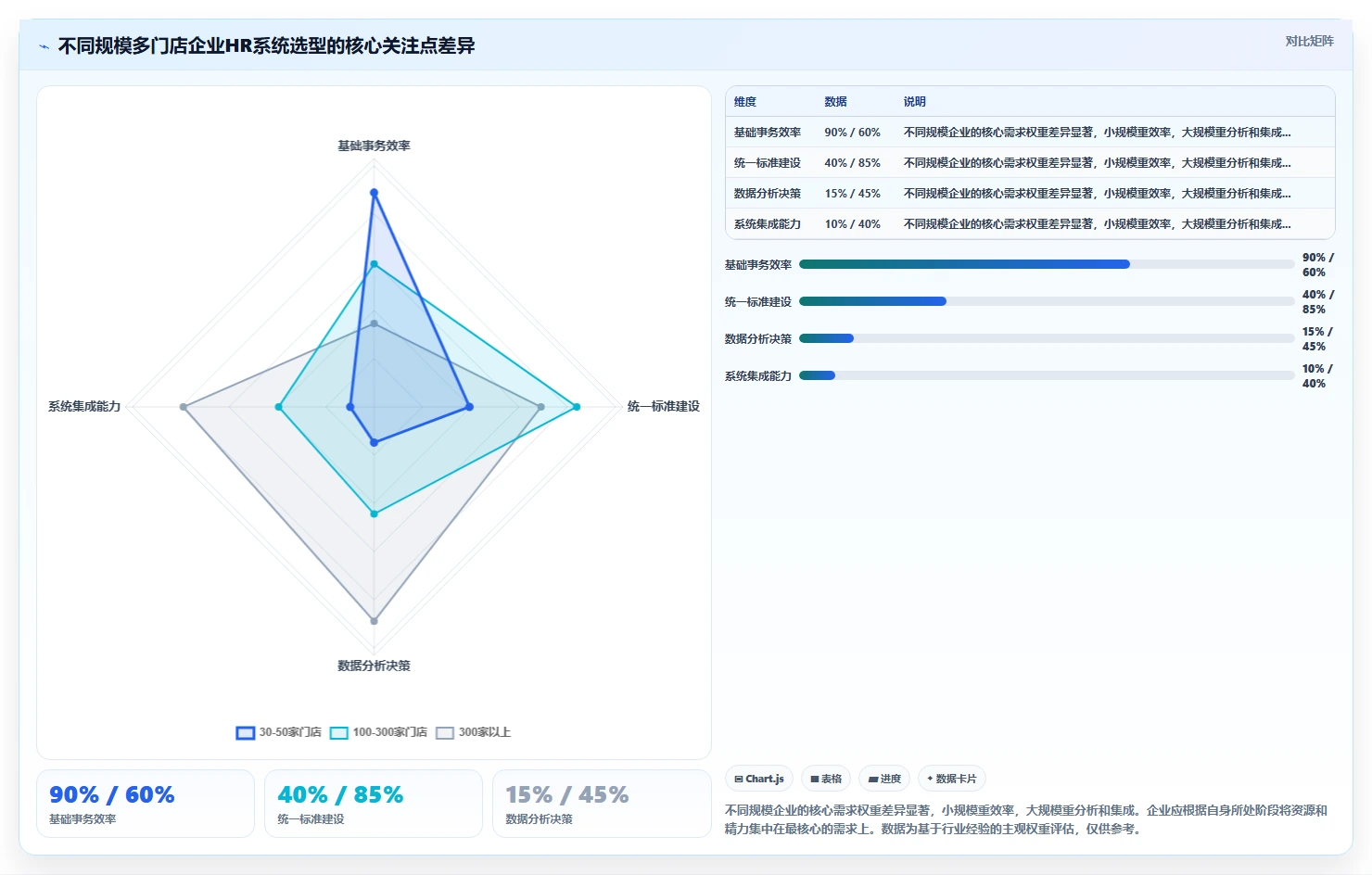Toggle the 100-300家门店 legend series
The height and width of the screenshot is (875, 1372).
(x=379, y=732)
